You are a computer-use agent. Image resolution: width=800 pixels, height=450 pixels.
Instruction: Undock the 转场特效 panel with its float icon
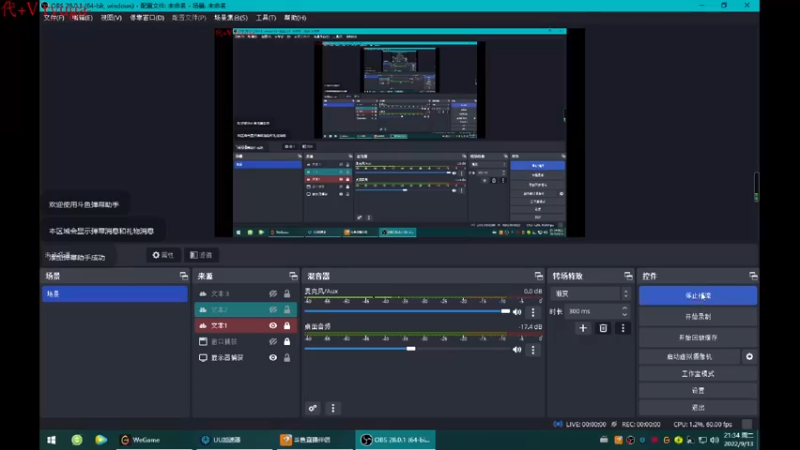pos(628,276)
